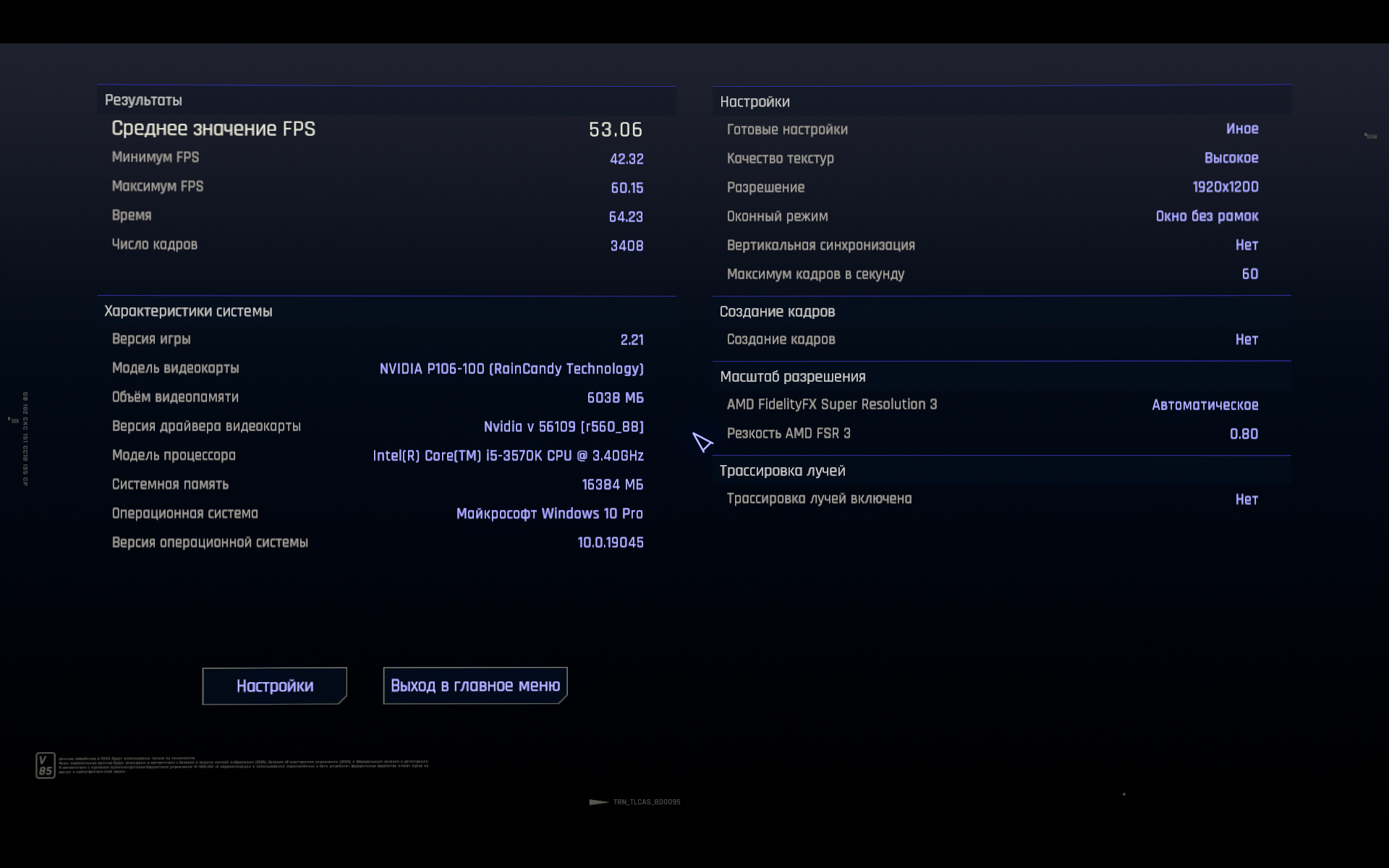Click Выход в главное меню button
The image size is (1389, 868).
475,686
